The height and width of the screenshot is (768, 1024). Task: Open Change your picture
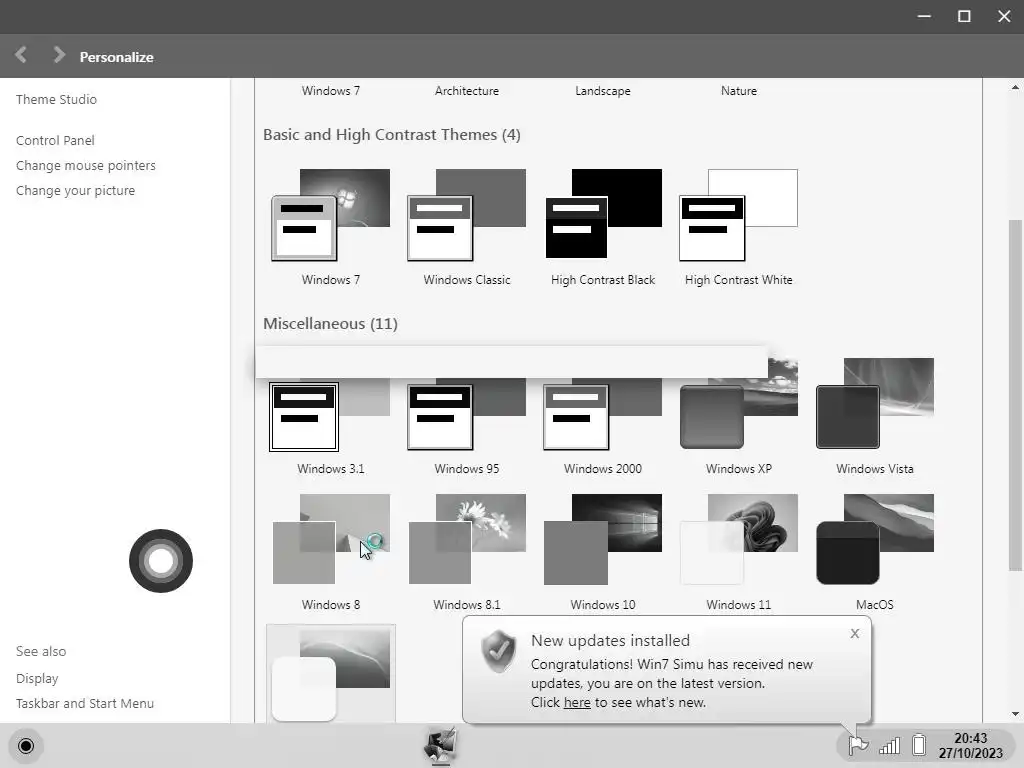75,190
